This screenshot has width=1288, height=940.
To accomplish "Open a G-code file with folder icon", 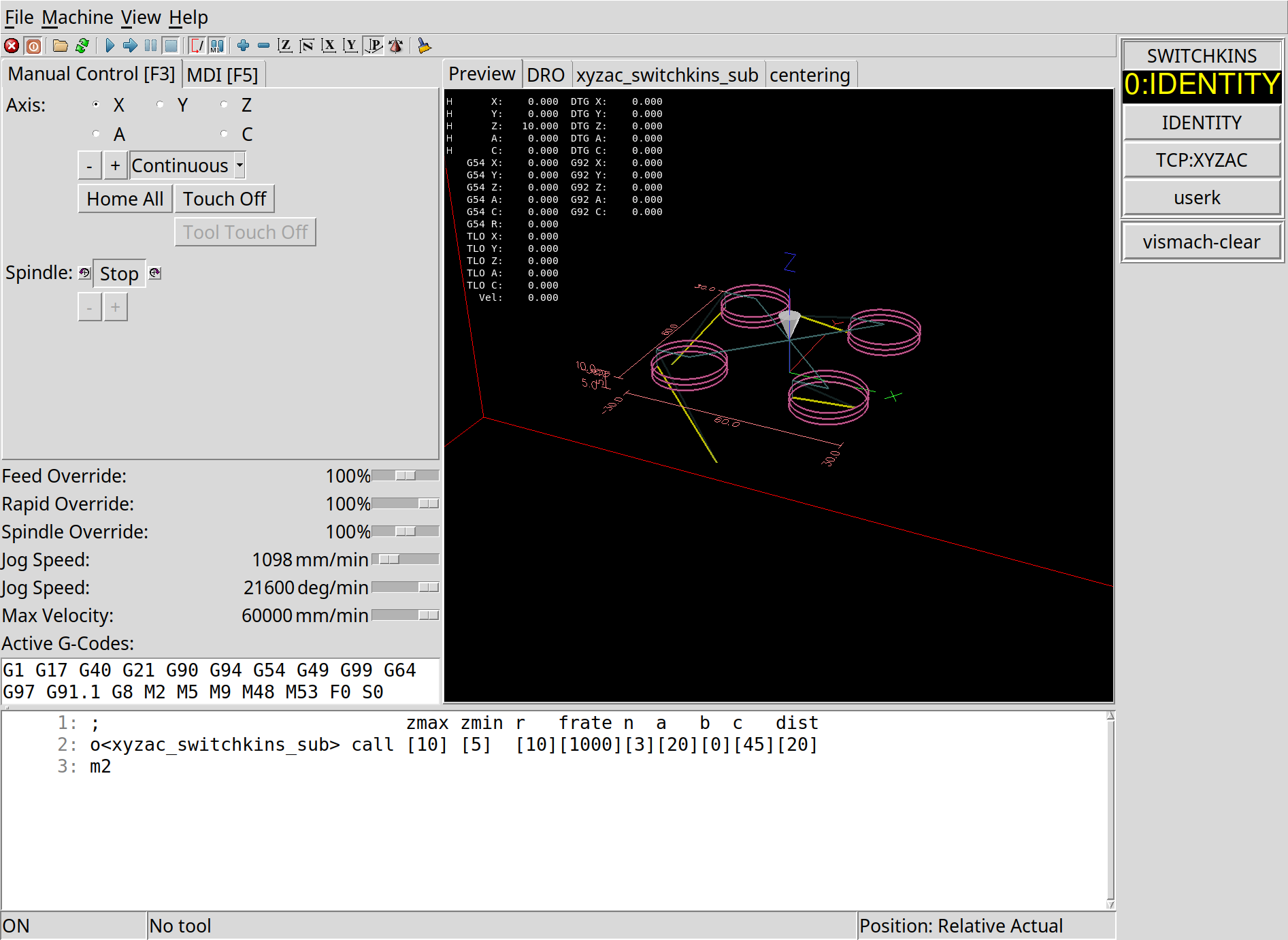I will (x=61, y=46).
